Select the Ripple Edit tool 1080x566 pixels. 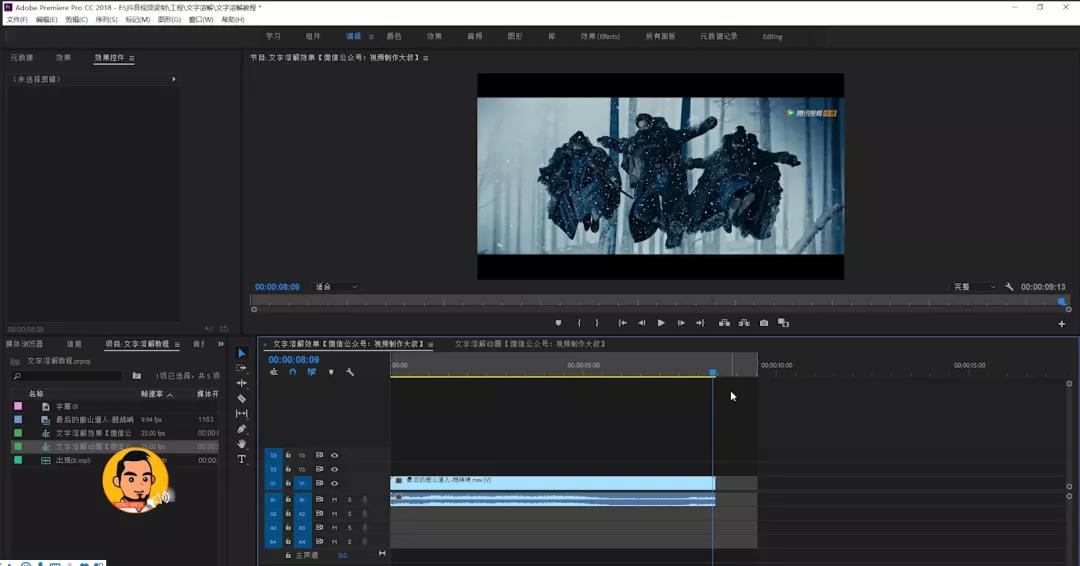[242, 384]
